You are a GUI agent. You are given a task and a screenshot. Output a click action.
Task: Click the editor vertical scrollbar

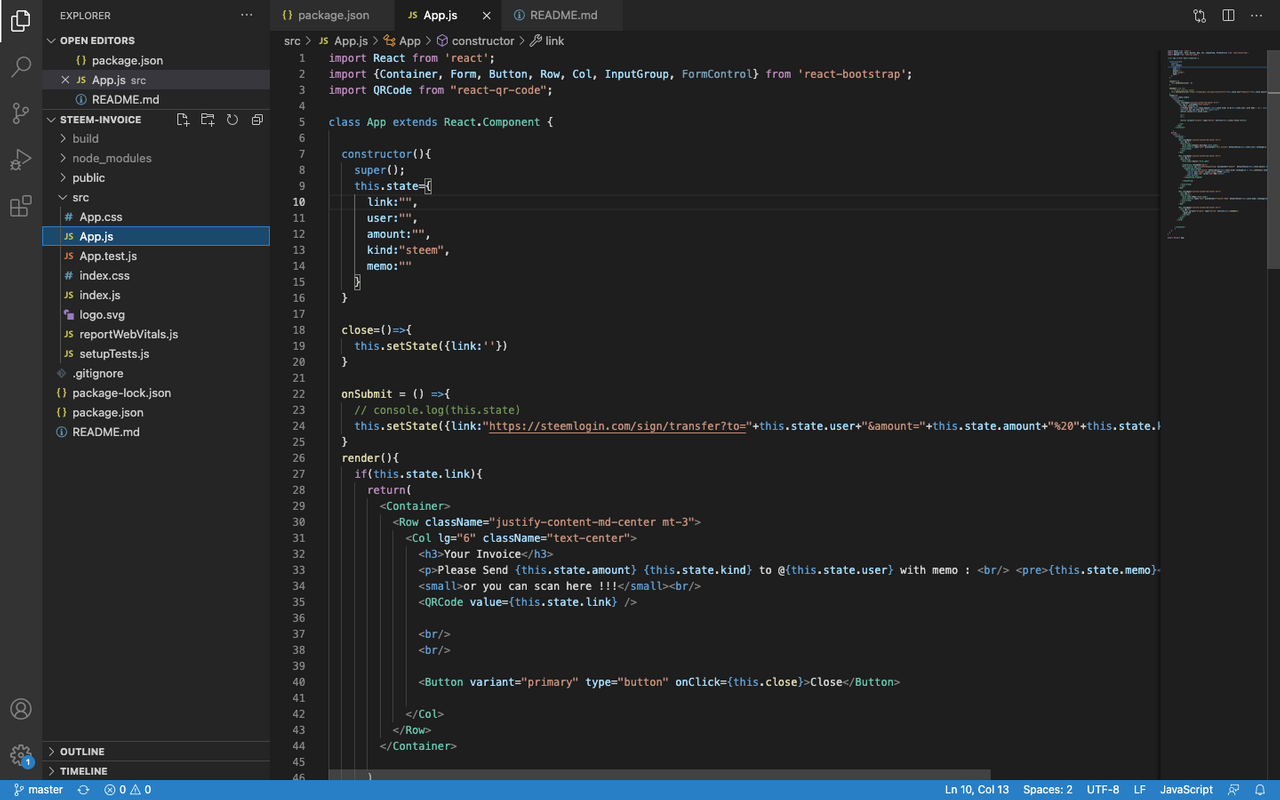(x=1273, y=158)
